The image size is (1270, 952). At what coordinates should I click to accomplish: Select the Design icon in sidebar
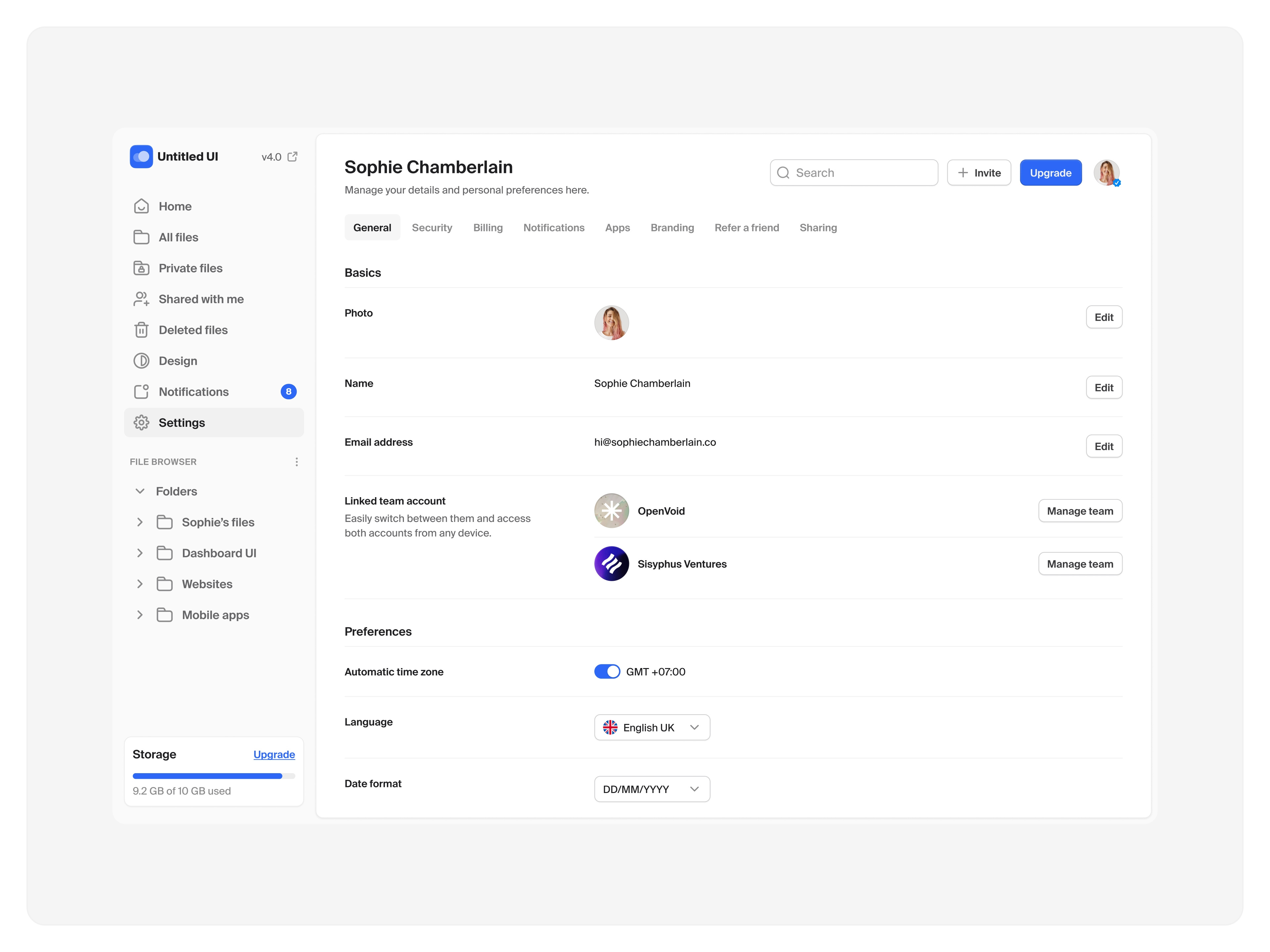coord(141,360)
